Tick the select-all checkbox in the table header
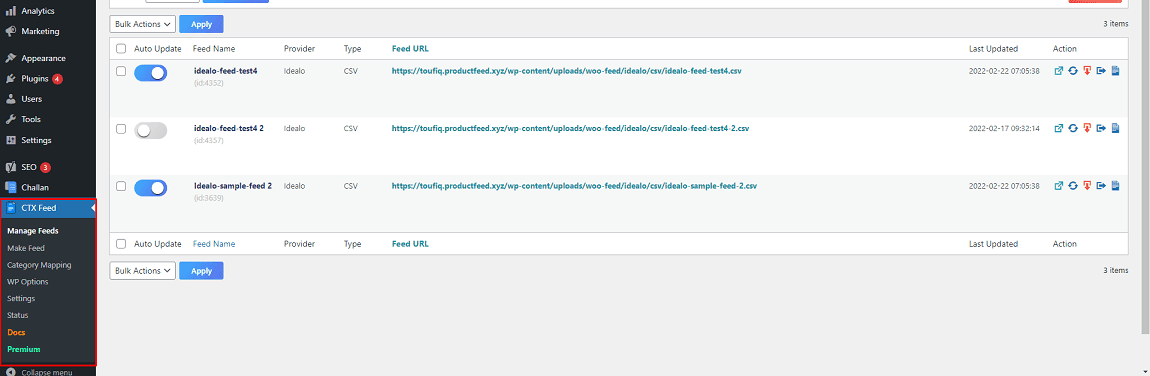The width and height of the screenshot is (1150, 376). tap(121, 49)
